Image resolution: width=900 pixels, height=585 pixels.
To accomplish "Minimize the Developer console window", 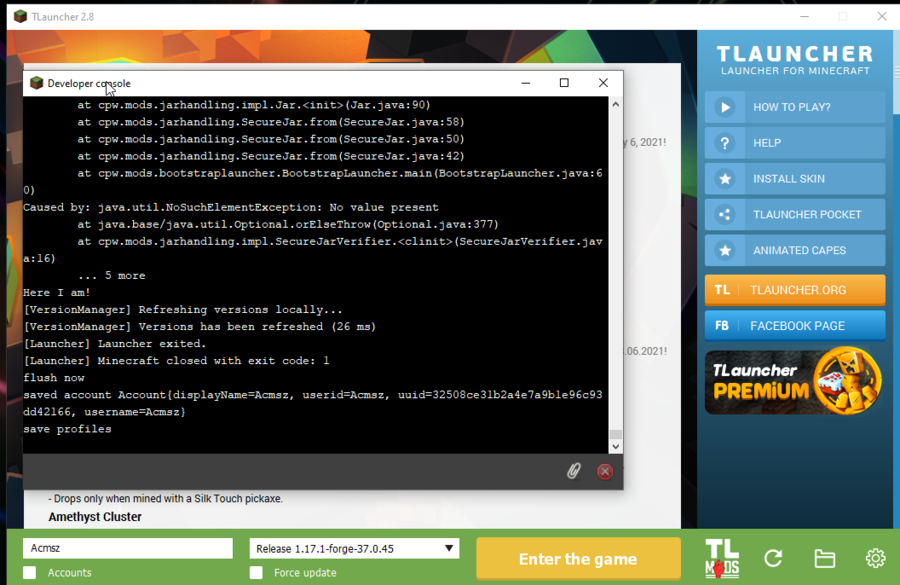I will (526, 83).
